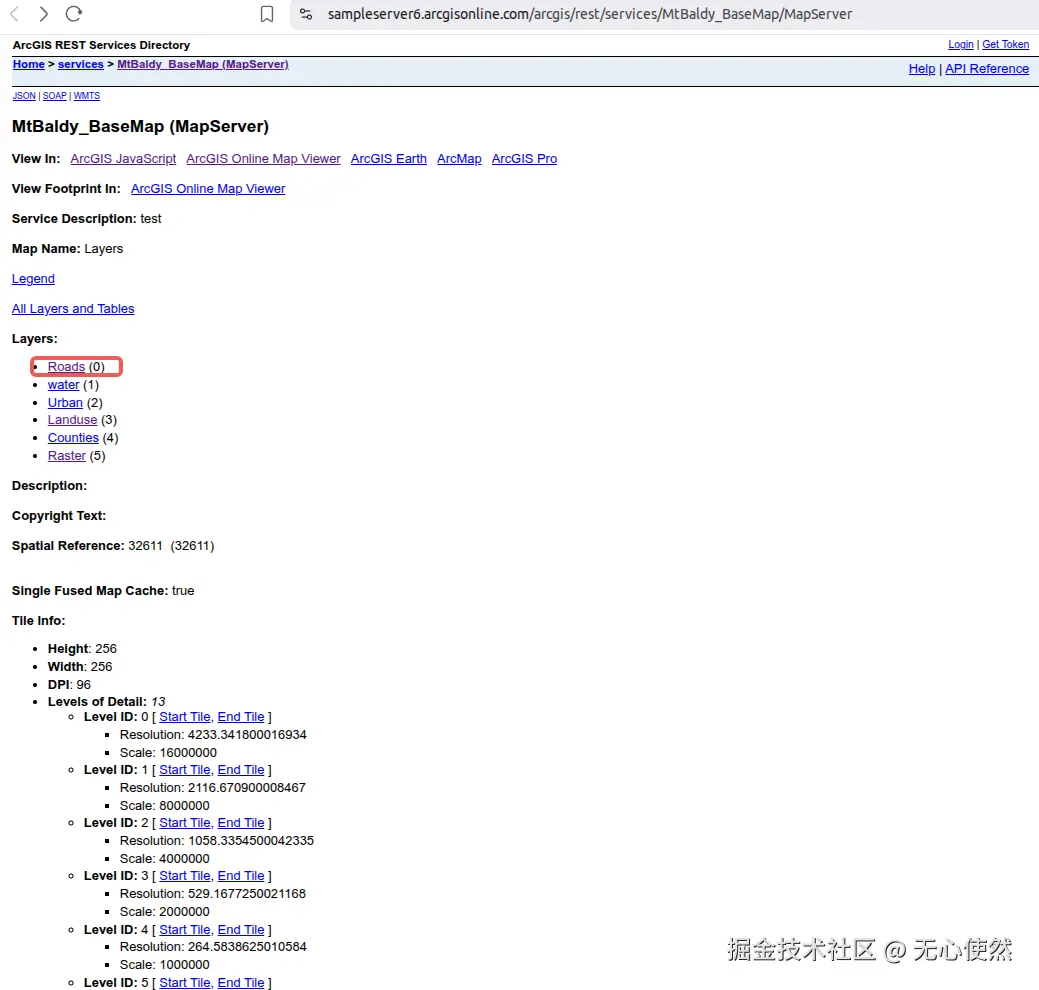The height and width of the screenshot is (990, 1039).
Task: Open the SOAP format link
Action: pos(54,96)
